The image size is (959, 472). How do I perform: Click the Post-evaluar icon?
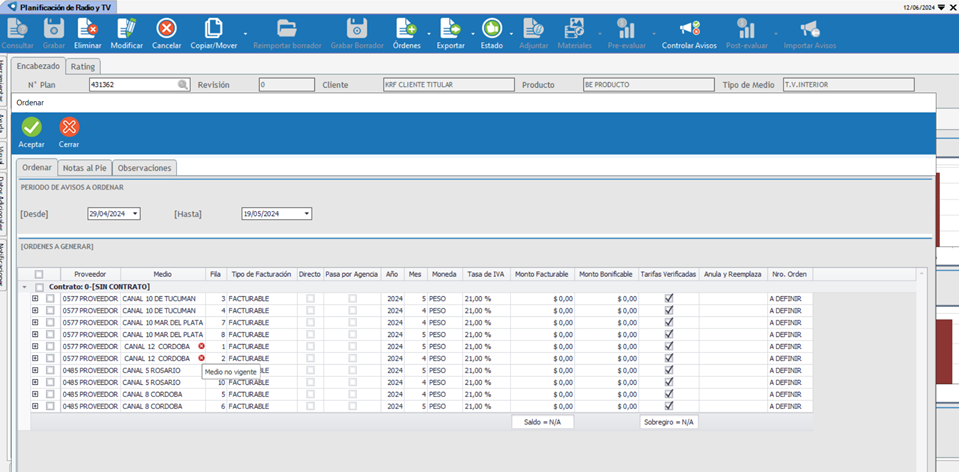pyautogui.click(x=745, y=28)
